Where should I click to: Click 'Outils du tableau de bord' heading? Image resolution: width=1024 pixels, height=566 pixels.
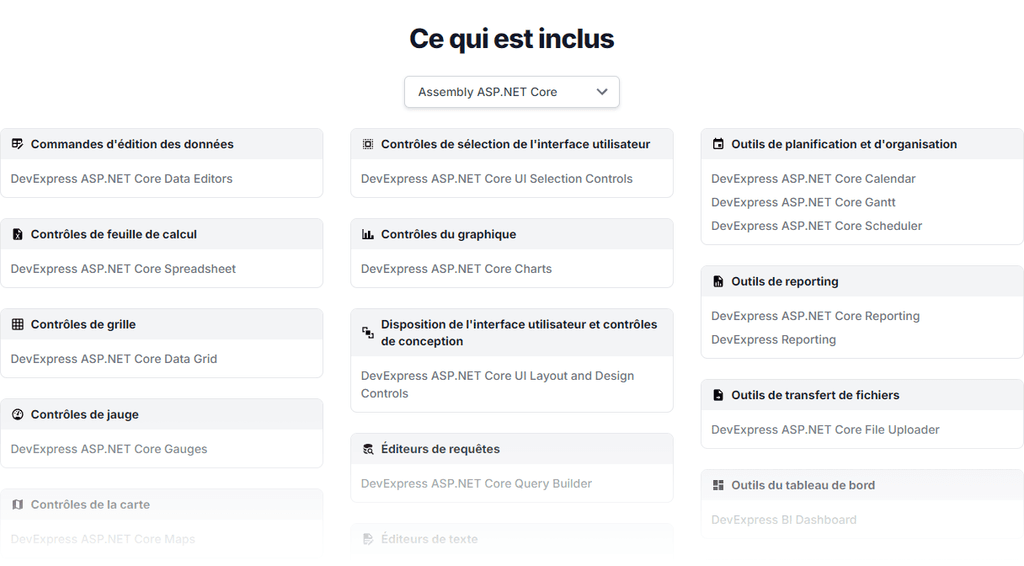pyautogui.click(x=803, y=484)
